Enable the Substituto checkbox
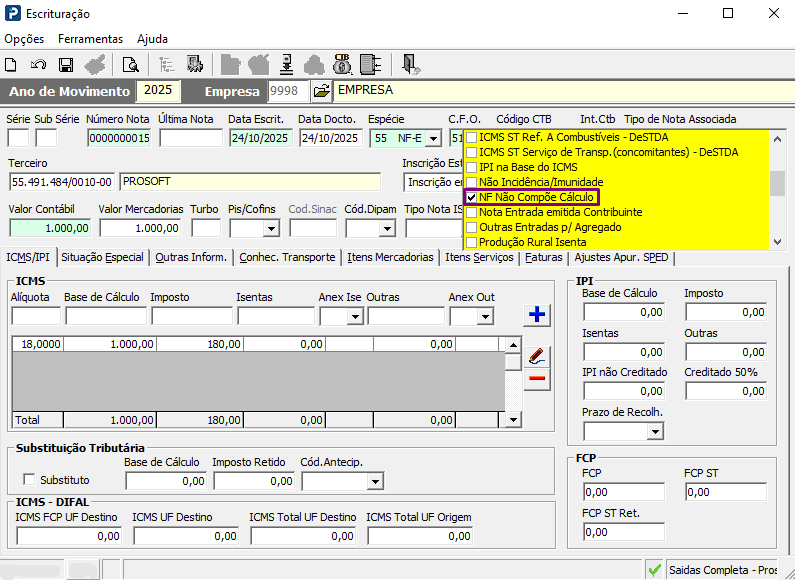The image size is (795, 580). pyautogui.click(x=29, y=480)
